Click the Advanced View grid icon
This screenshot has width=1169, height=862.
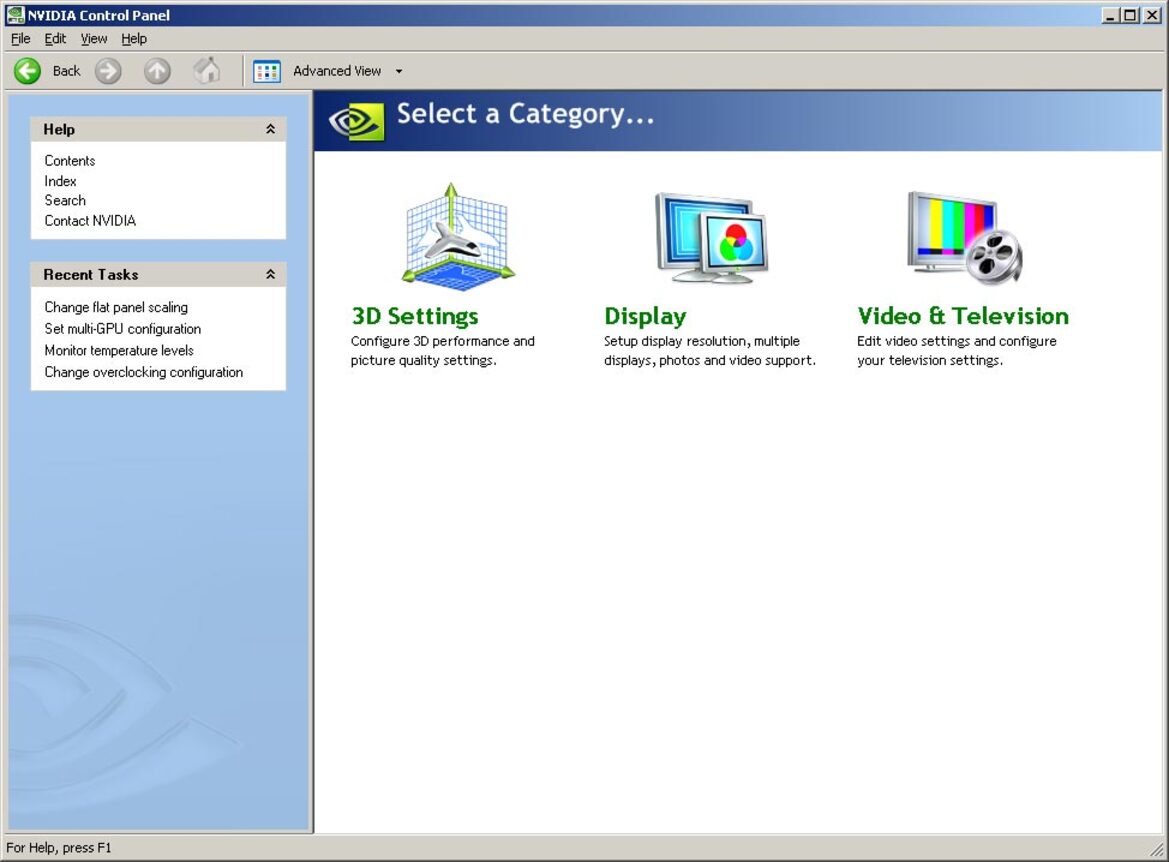coord(266,72)
